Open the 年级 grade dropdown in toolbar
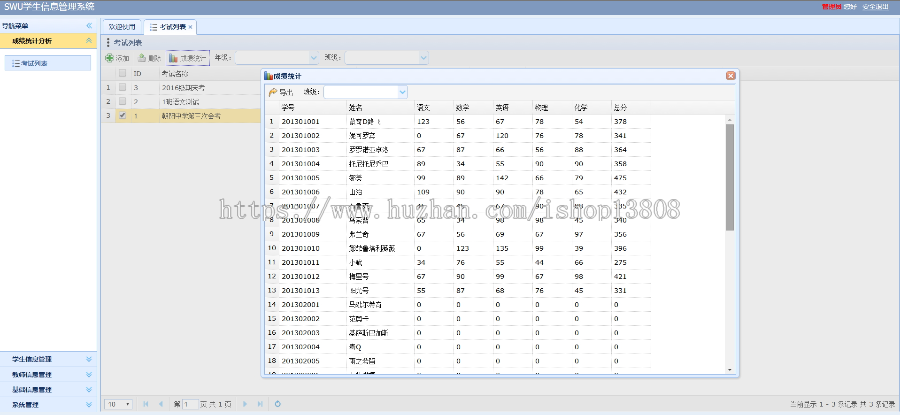Viewport: 900px width, 415px height. tap(313, 57)
